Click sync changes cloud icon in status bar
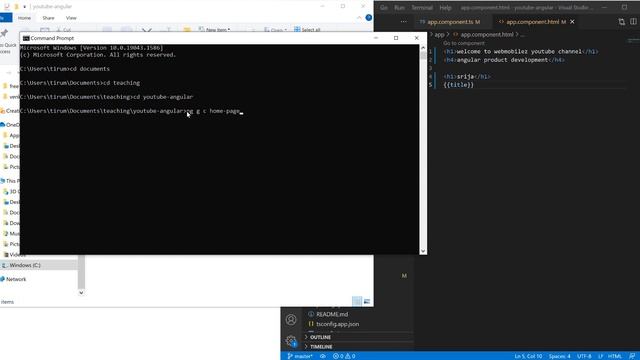 coord(322,356)
